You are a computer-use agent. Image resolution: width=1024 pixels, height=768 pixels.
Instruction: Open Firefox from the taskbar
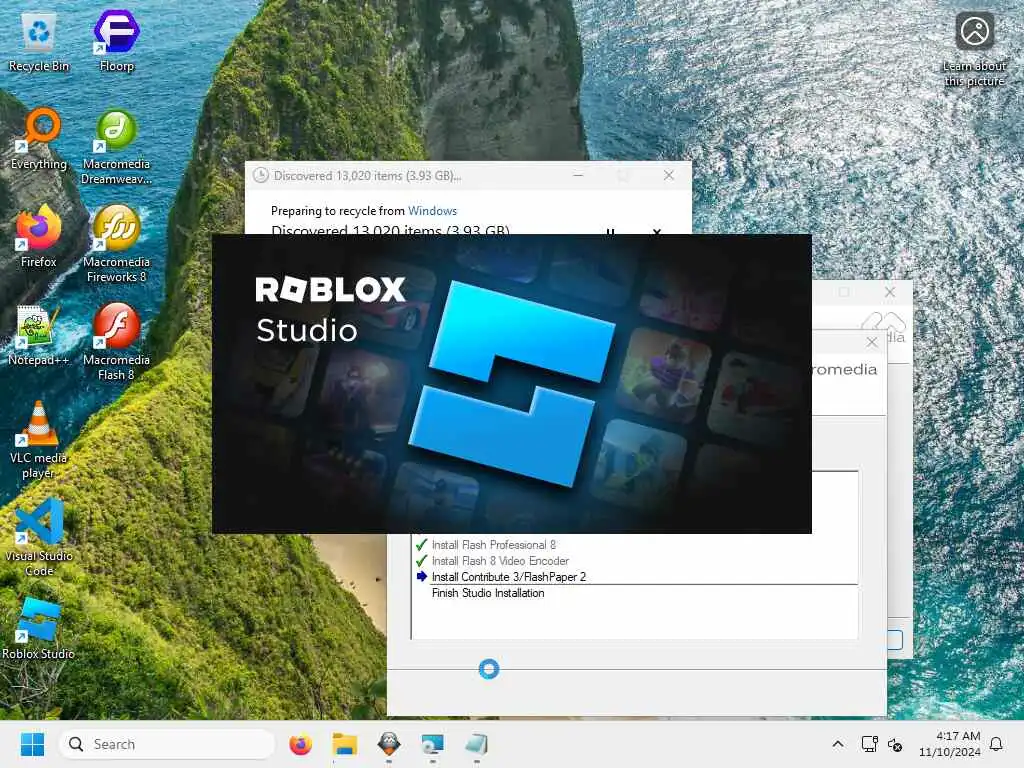(x=300, y=744)
